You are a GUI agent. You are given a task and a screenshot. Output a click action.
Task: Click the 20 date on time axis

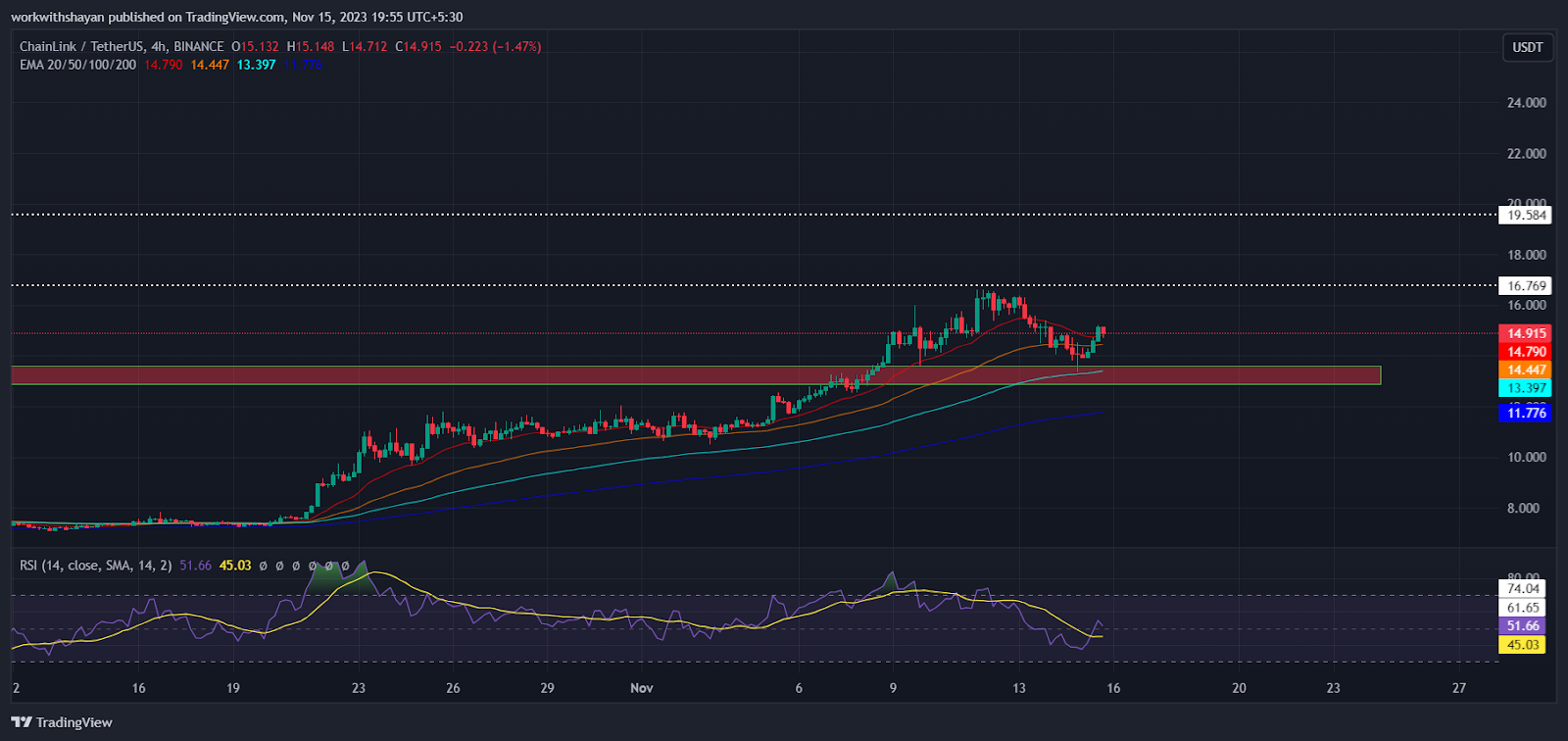(x=1239, y=688)
